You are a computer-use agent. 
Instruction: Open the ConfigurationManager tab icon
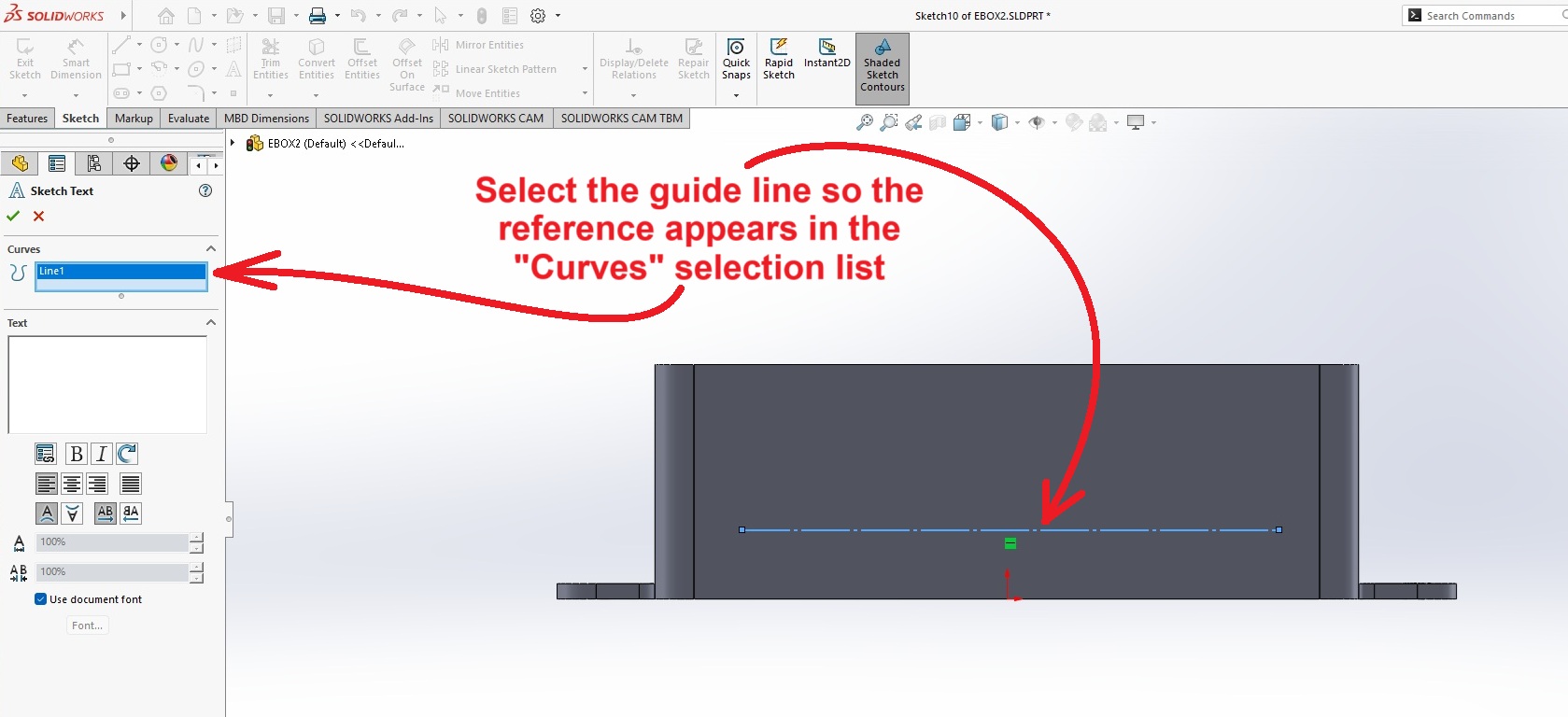point(94,163)
